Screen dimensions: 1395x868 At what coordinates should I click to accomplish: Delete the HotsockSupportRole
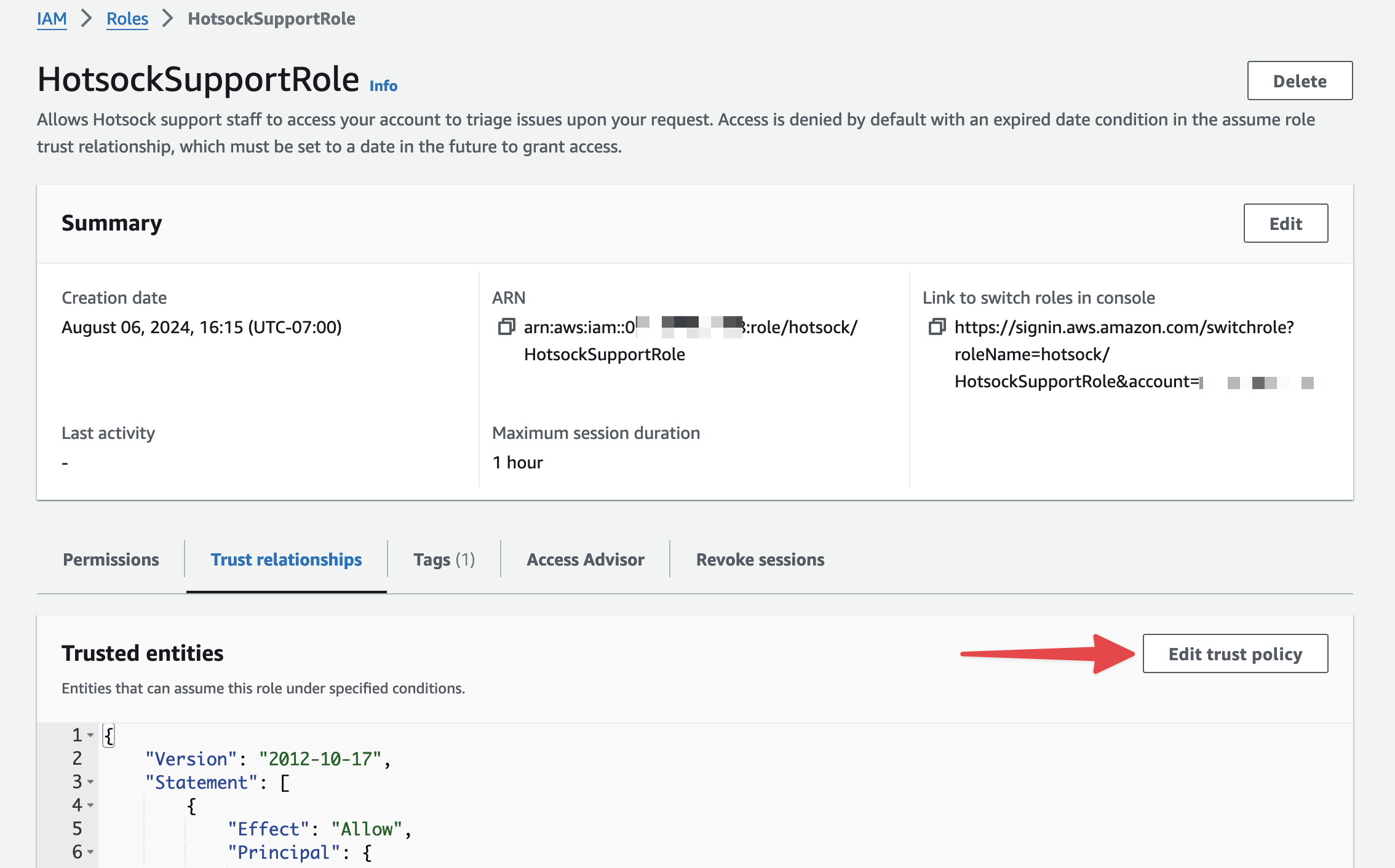point(1300,81)
